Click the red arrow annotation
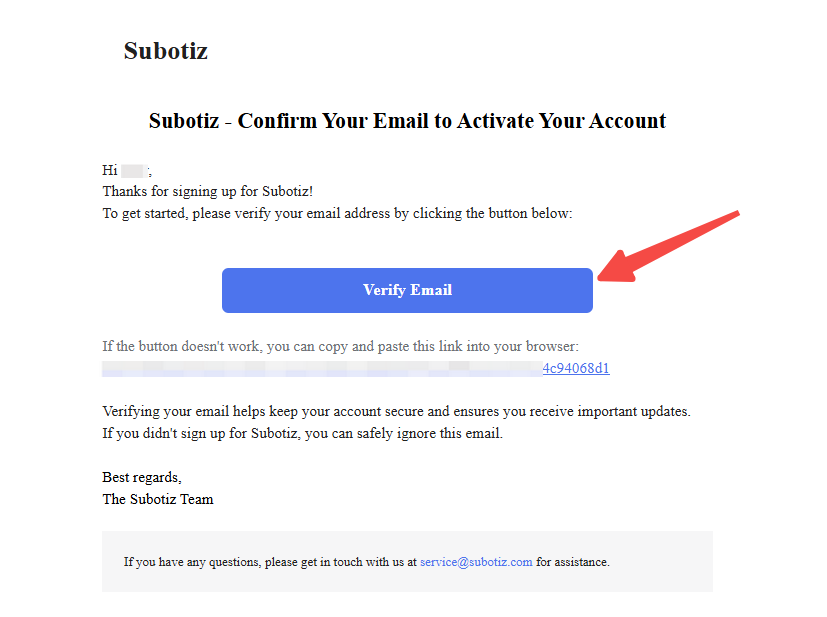This screenshot has height=617, width=827. pyautogui.click(x=668, y=246)
